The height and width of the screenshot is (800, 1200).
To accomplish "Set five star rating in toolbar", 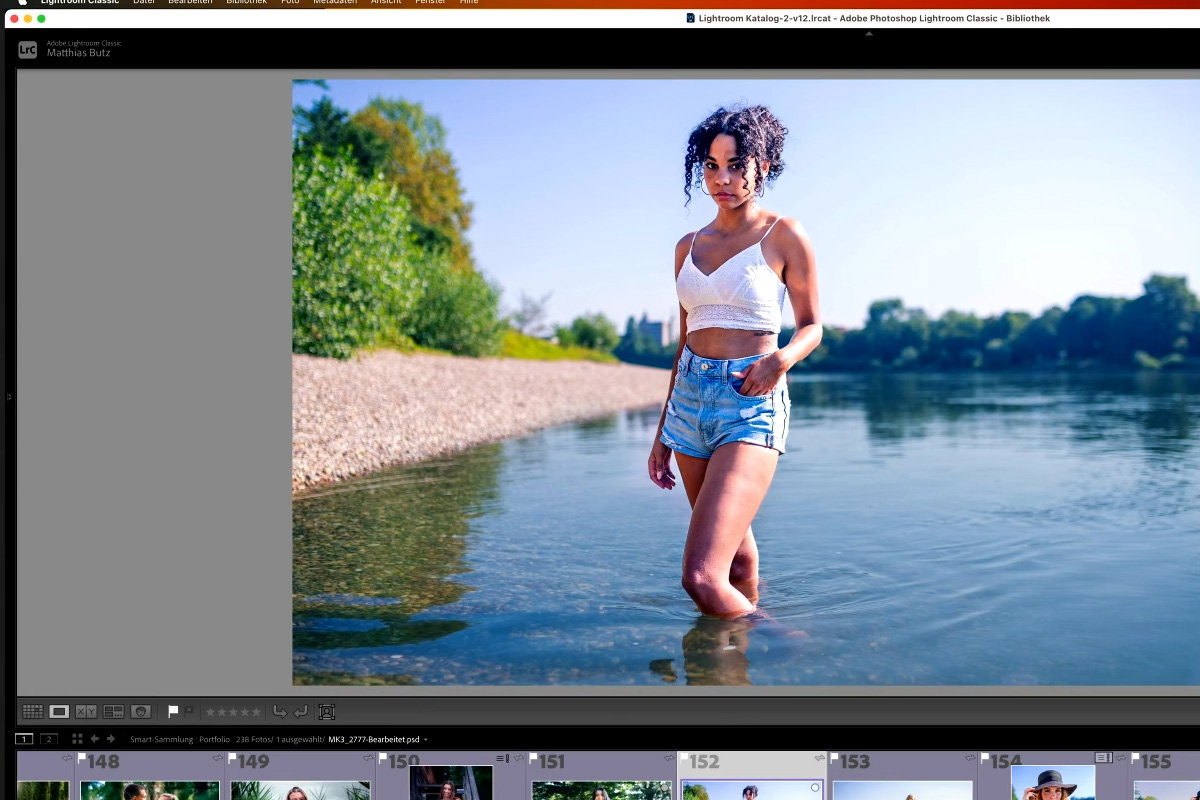I will (x=256, y=712).
